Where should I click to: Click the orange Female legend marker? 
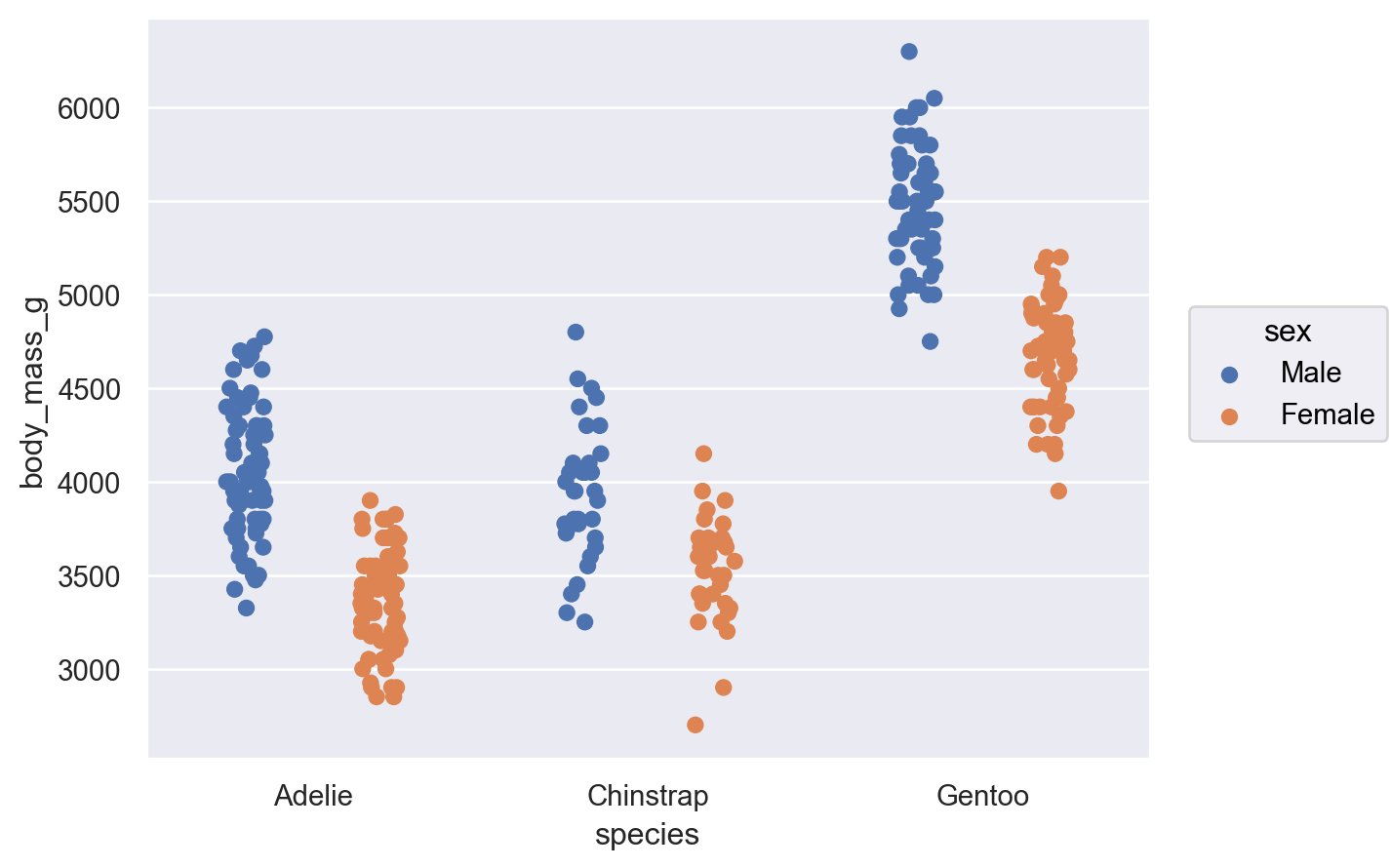pos(1229,416)
